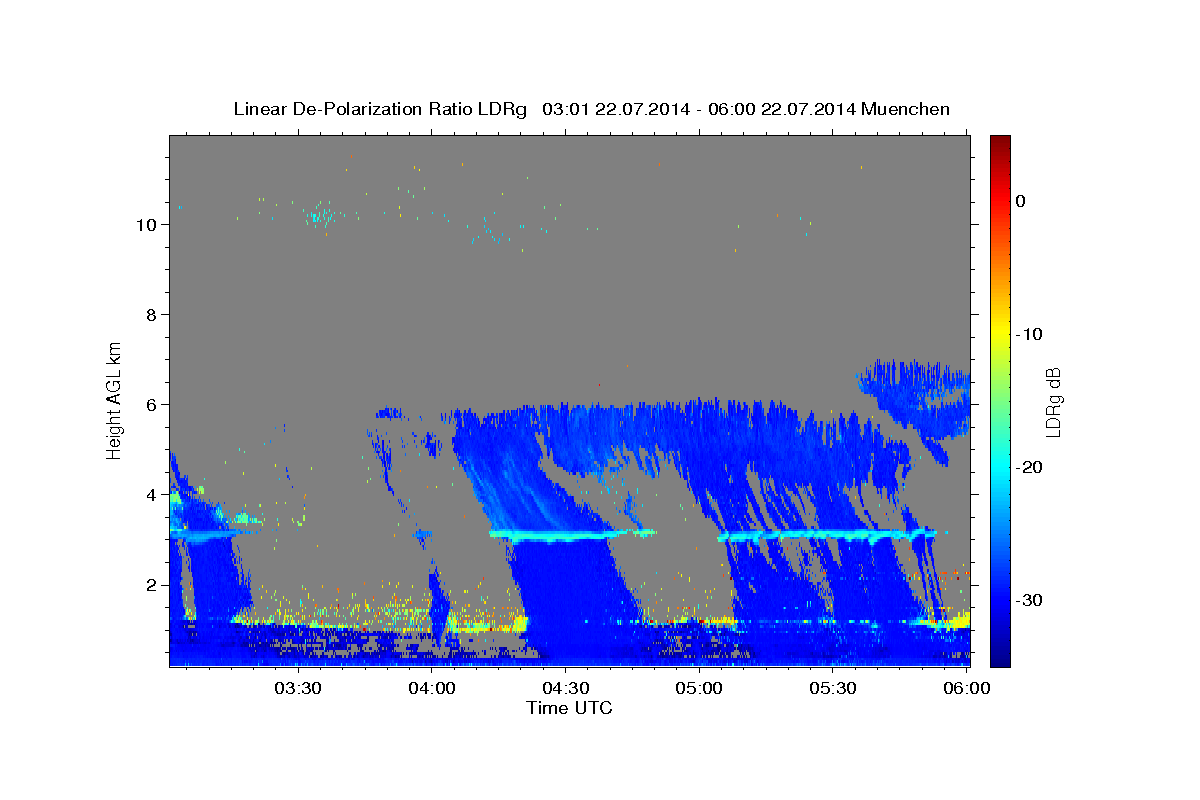Click the end date "06:00 22.07.2014" in title
Viewport: 1200px width, 800px height.
782,109
